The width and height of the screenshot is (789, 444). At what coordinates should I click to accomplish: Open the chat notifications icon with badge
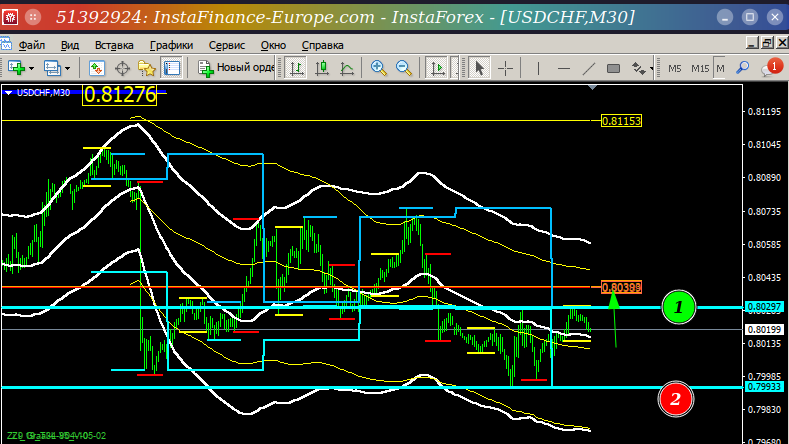click(771, 67)
